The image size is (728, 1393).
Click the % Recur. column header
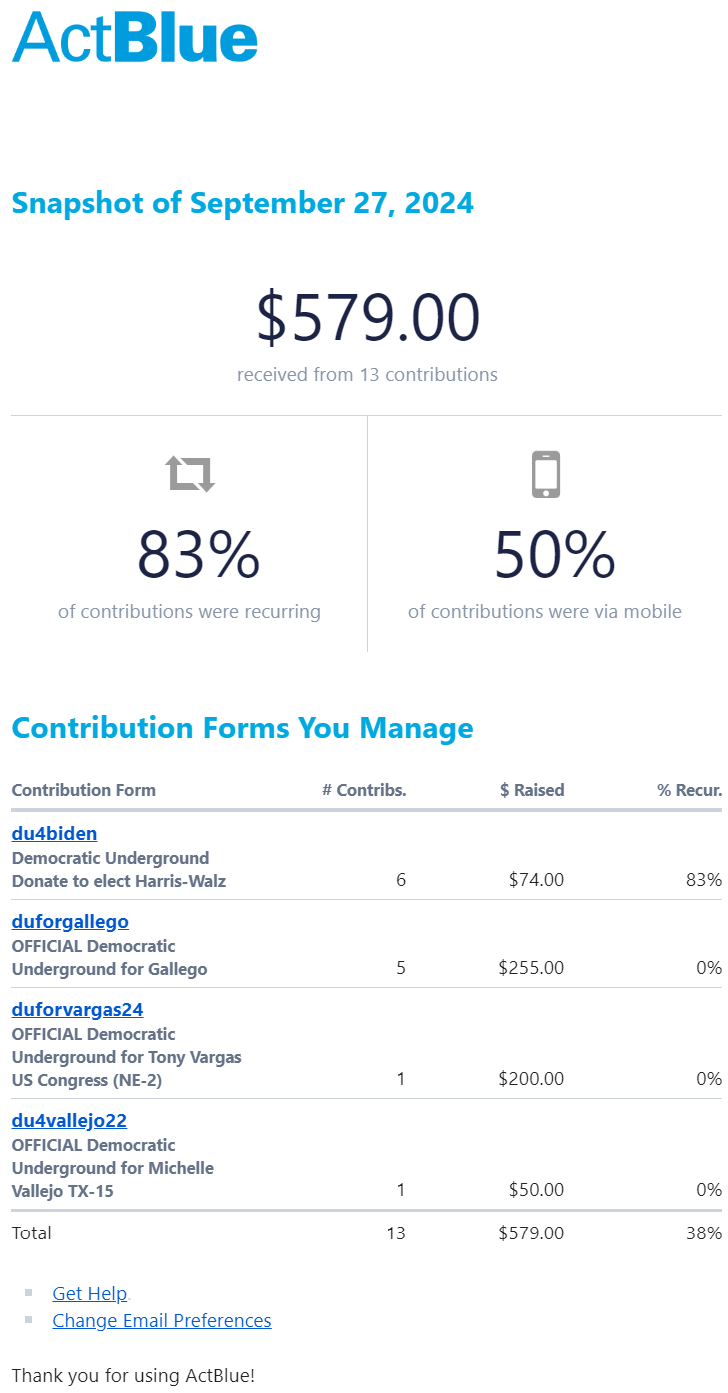[x=689, y=790]
